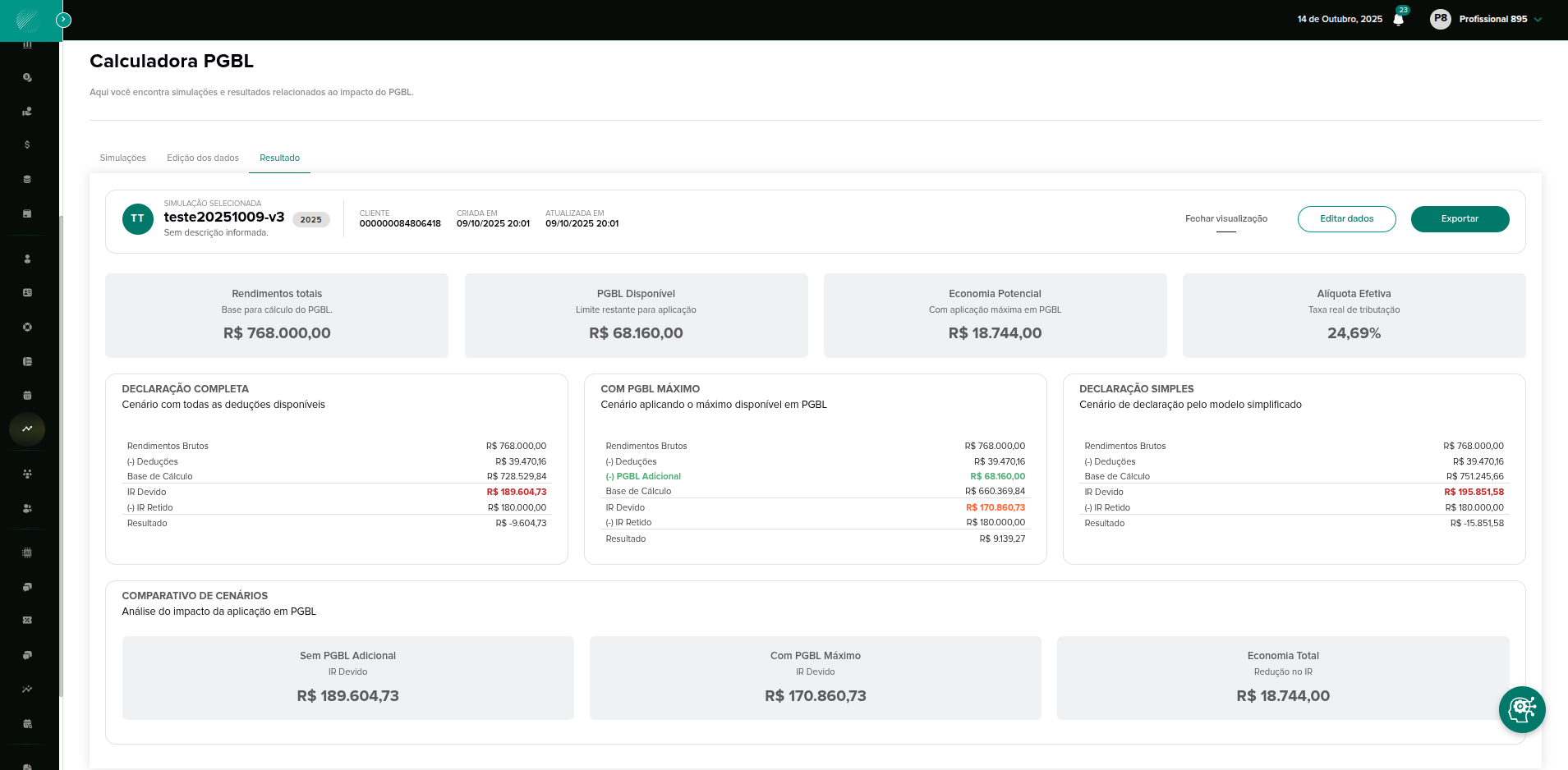The height and width of the screenshot is (770, 1568).
Task: Expand the sidebar using the arrow button
Action: coord(63,20)
